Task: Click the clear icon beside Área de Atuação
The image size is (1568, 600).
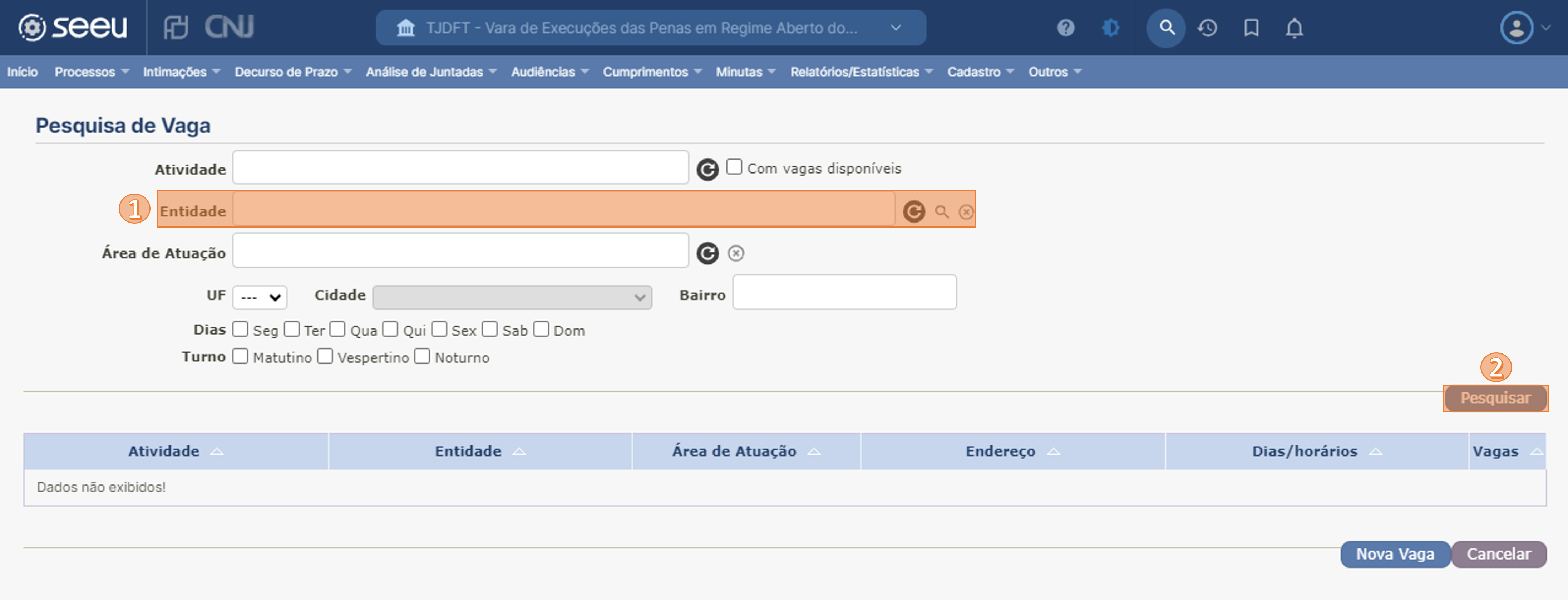Action: (735, 253)
